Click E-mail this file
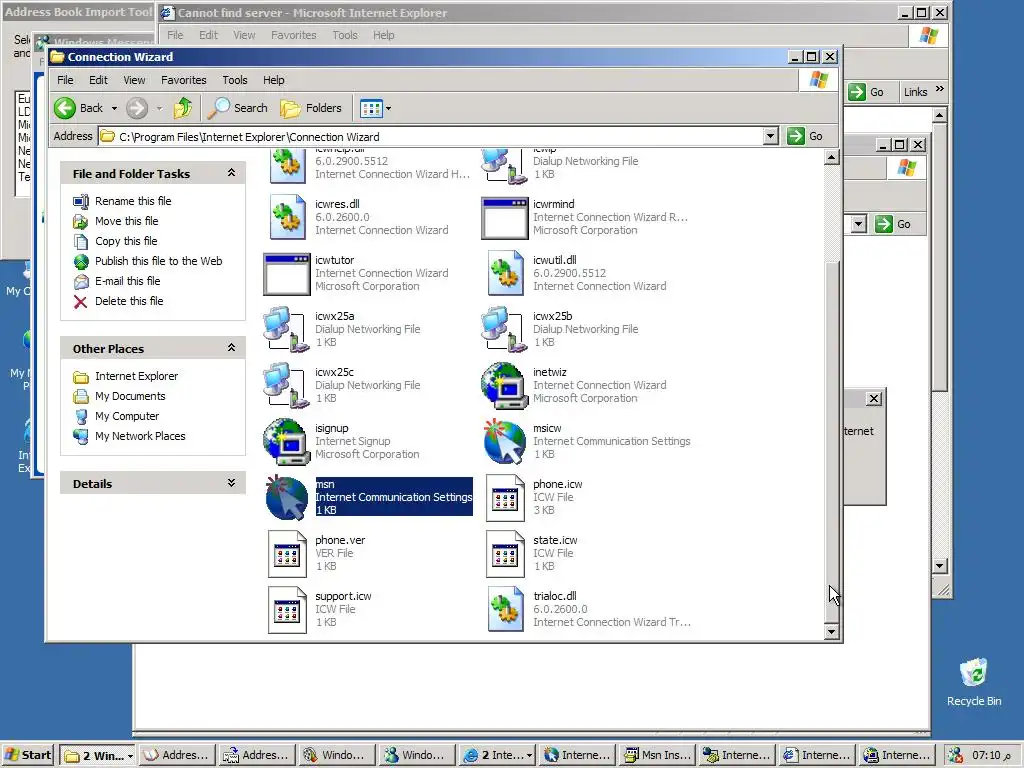The height and width of the screenshot is (768, 1024). click(x=127, y=281)
